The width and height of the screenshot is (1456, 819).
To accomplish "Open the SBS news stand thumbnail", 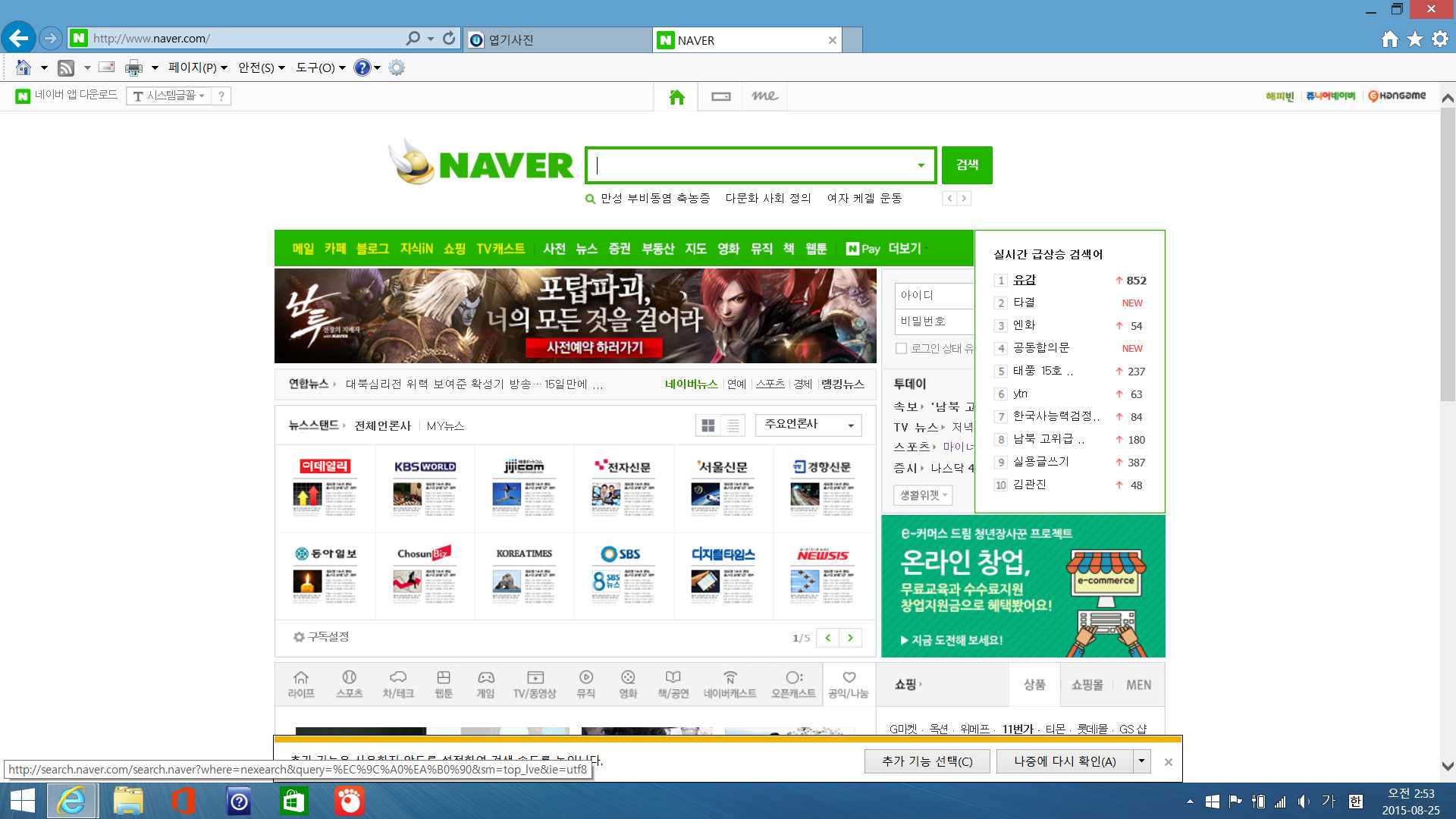I will (623, 575).
